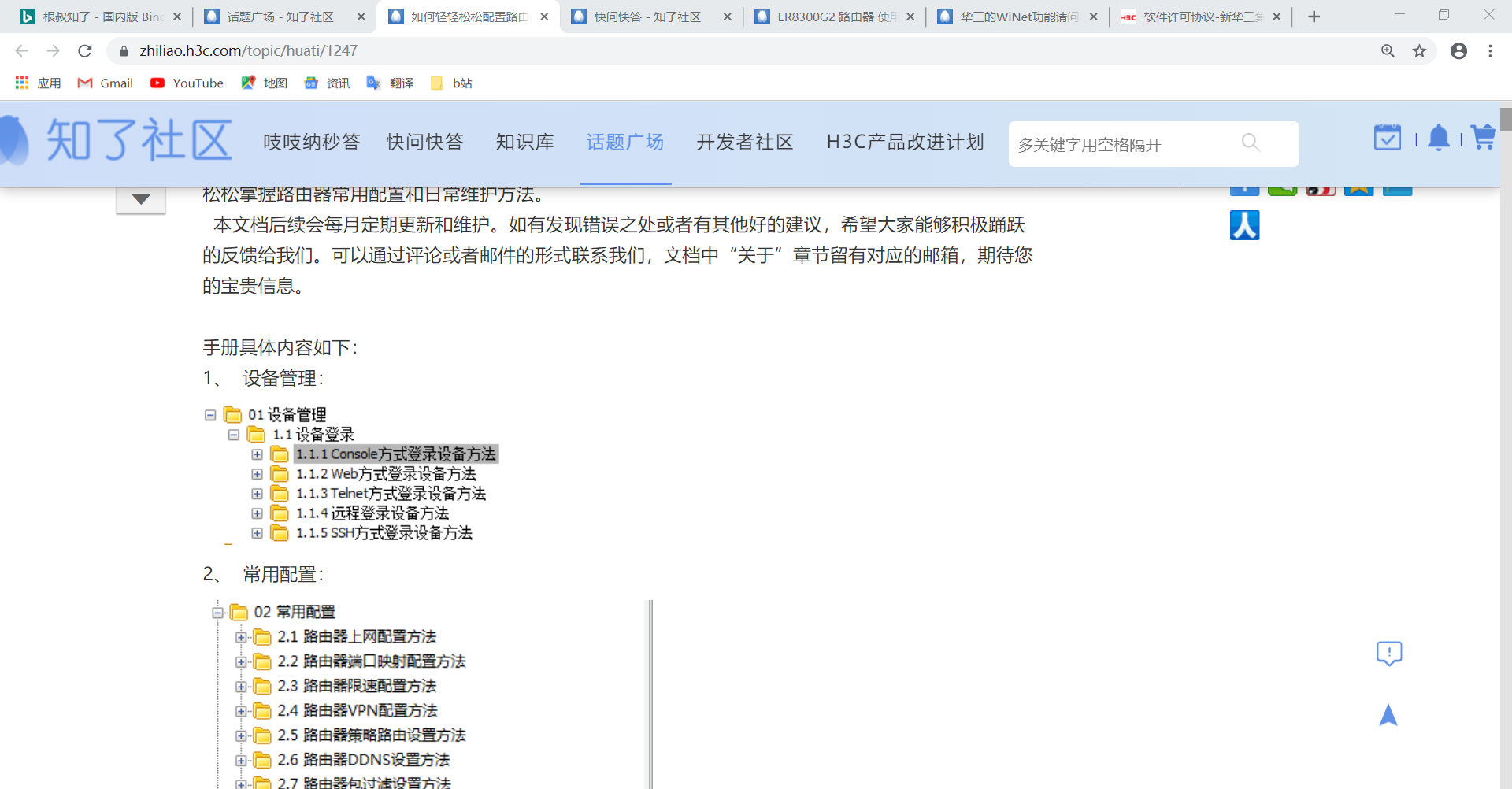
Task: Expand 2.2 路由器端口映射配置方法 node
Action: click(x=241, y=662)
